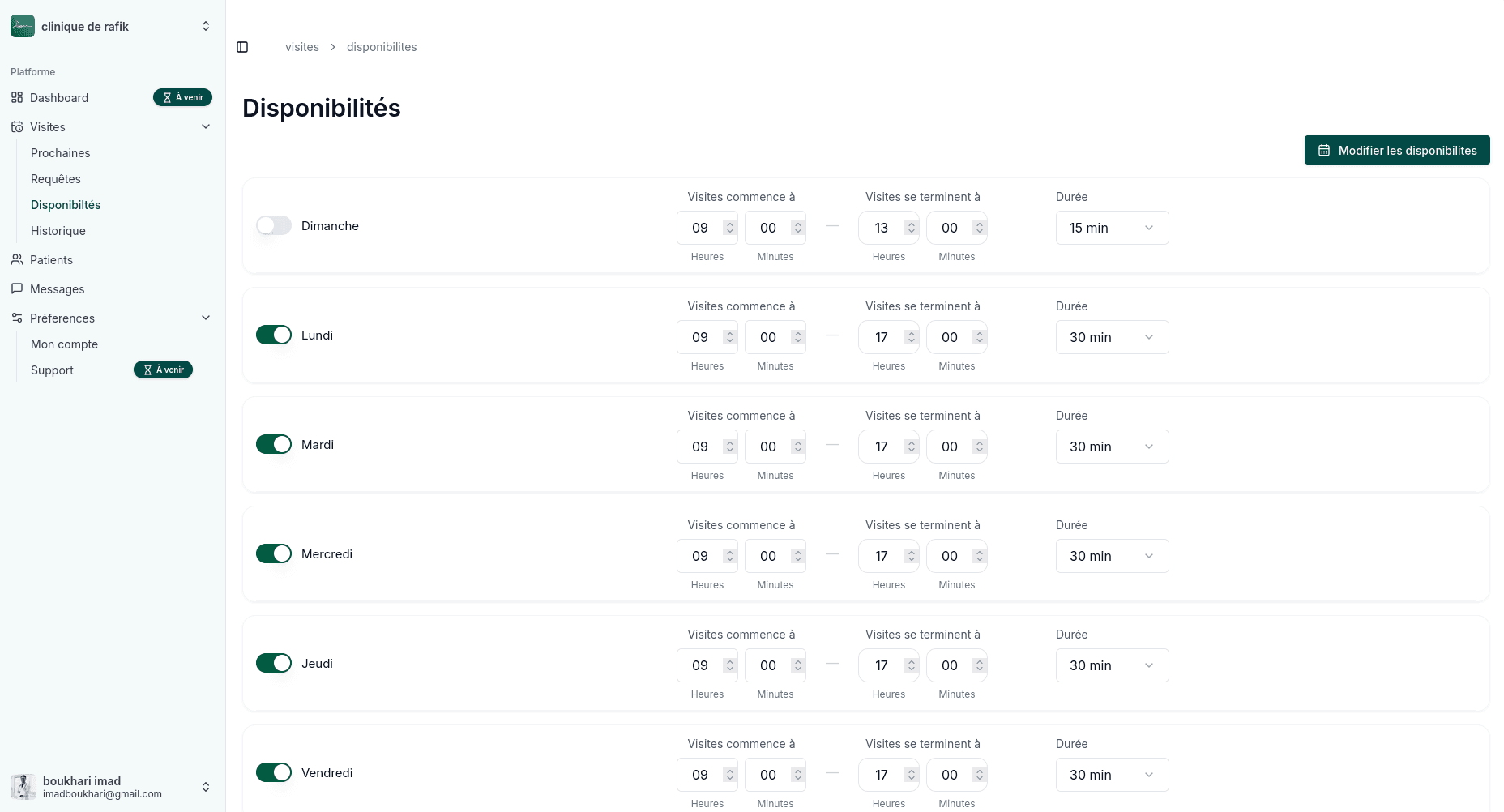Collapse the Visites sidebar section chevron
The height and width of the screenshot is (812, 1504).
click(x=206, y=127)
